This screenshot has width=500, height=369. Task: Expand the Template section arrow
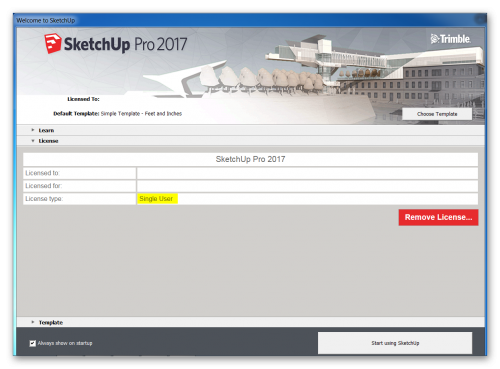tap(33, 322)
